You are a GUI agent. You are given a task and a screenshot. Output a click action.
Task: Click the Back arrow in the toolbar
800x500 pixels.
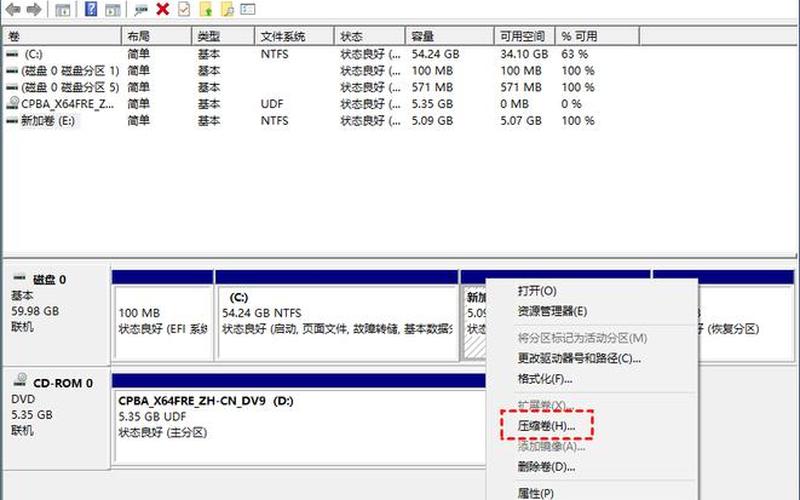[13, 9]
